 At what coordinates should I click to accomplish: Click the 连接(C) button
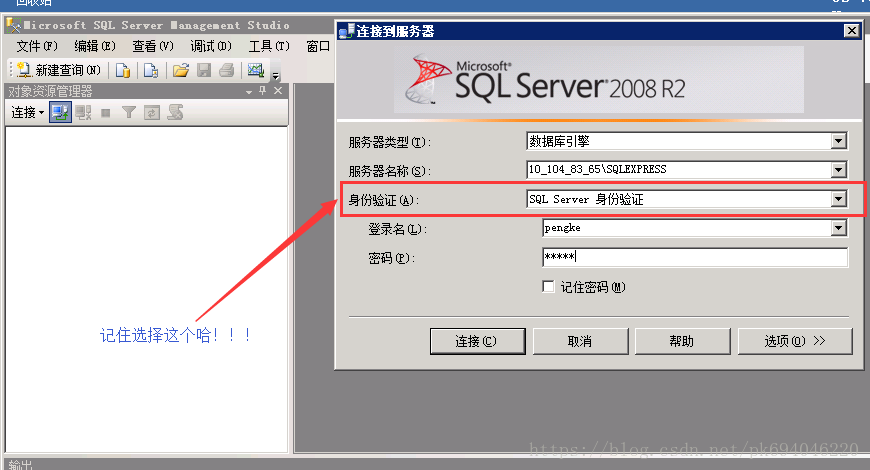477,341
